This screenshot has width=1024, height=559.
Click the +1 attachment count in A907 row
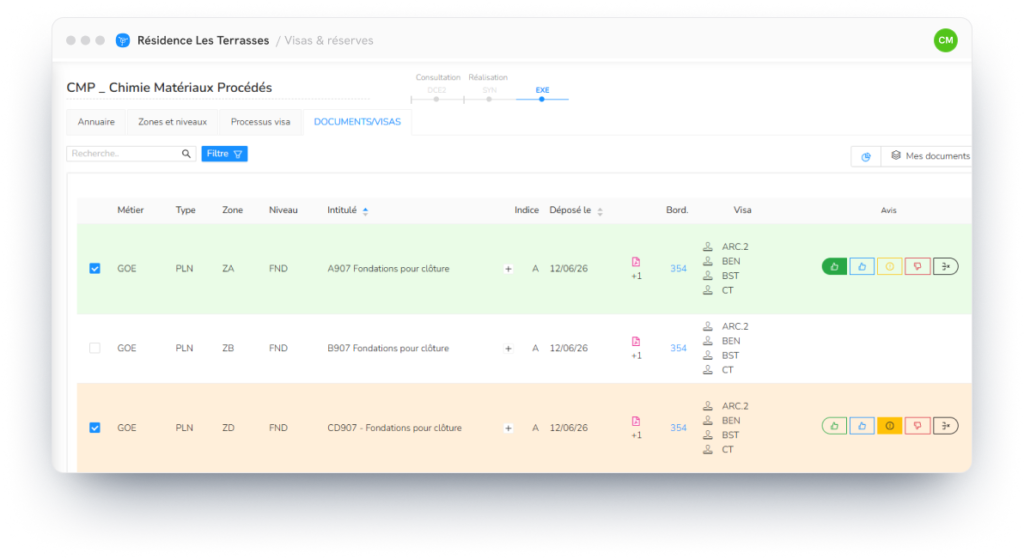point(636,276)
